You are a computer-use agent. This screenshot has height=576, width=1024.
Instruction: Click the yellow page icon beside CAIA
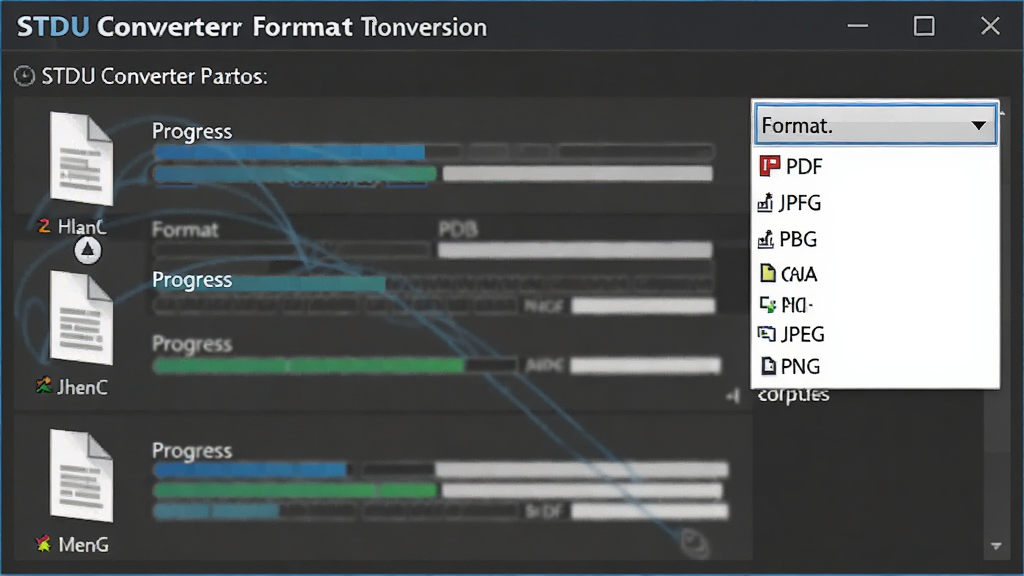768,273
